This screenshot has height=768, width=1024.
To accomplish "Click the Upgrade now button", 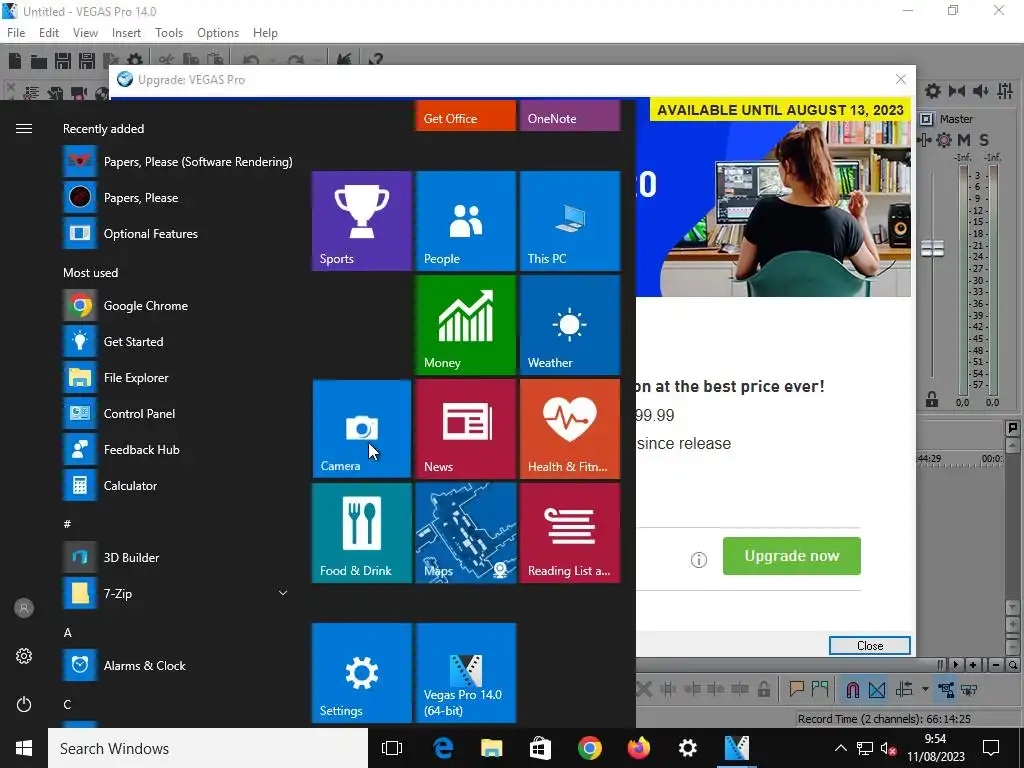I will pos(792,556).
